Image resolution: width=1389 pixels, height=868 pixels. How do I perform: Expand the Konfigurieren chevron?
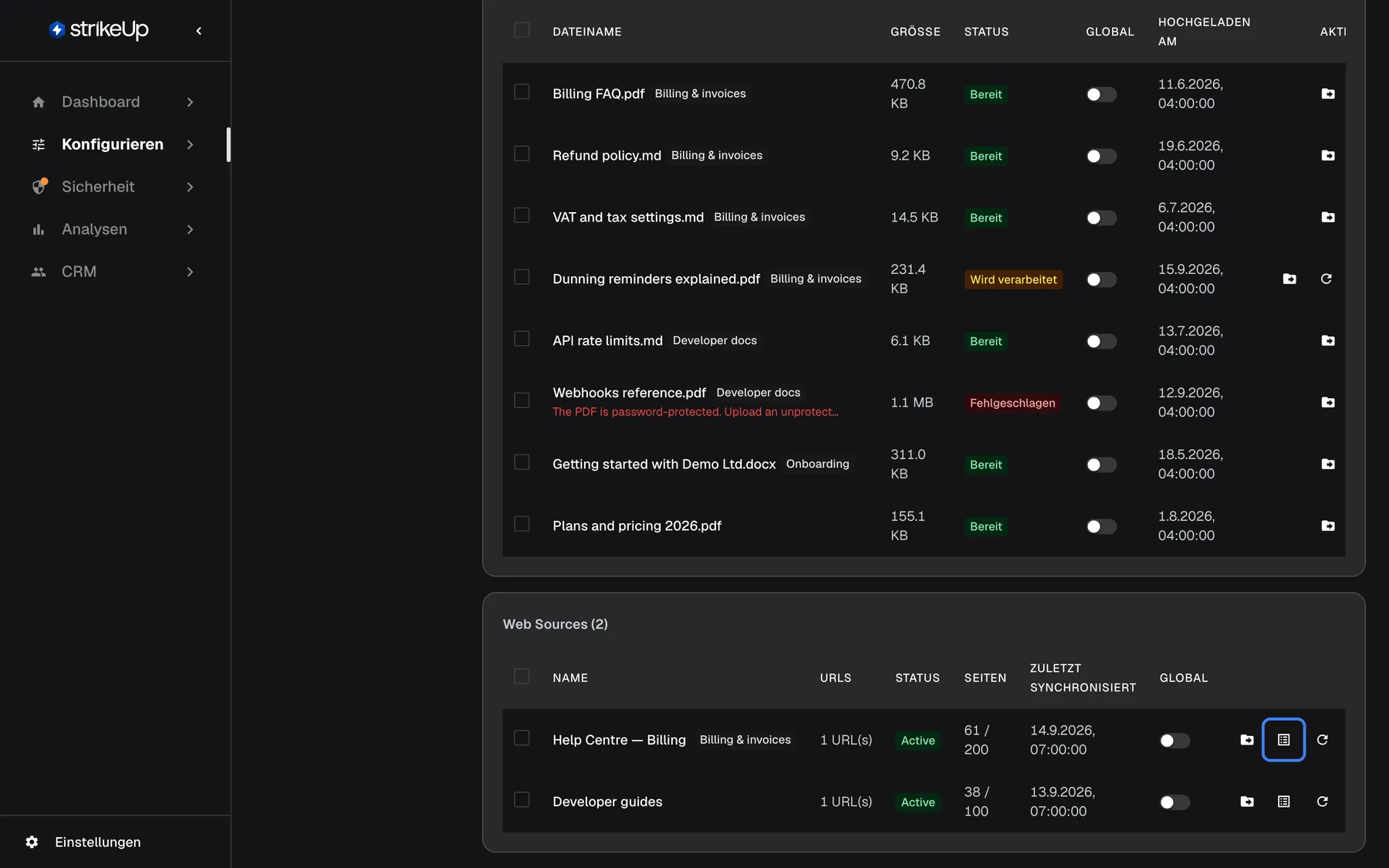190,144
